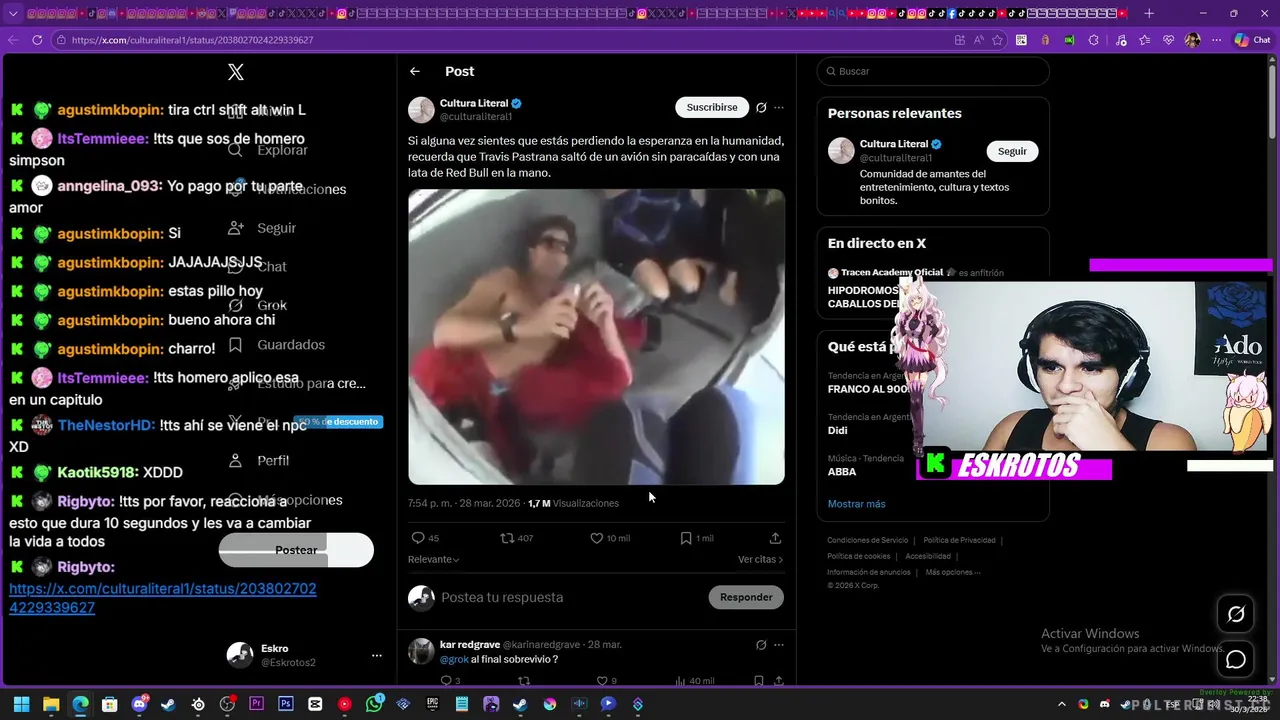
Task: Open kar redgrave reply author name
Action: click(470, 645)
